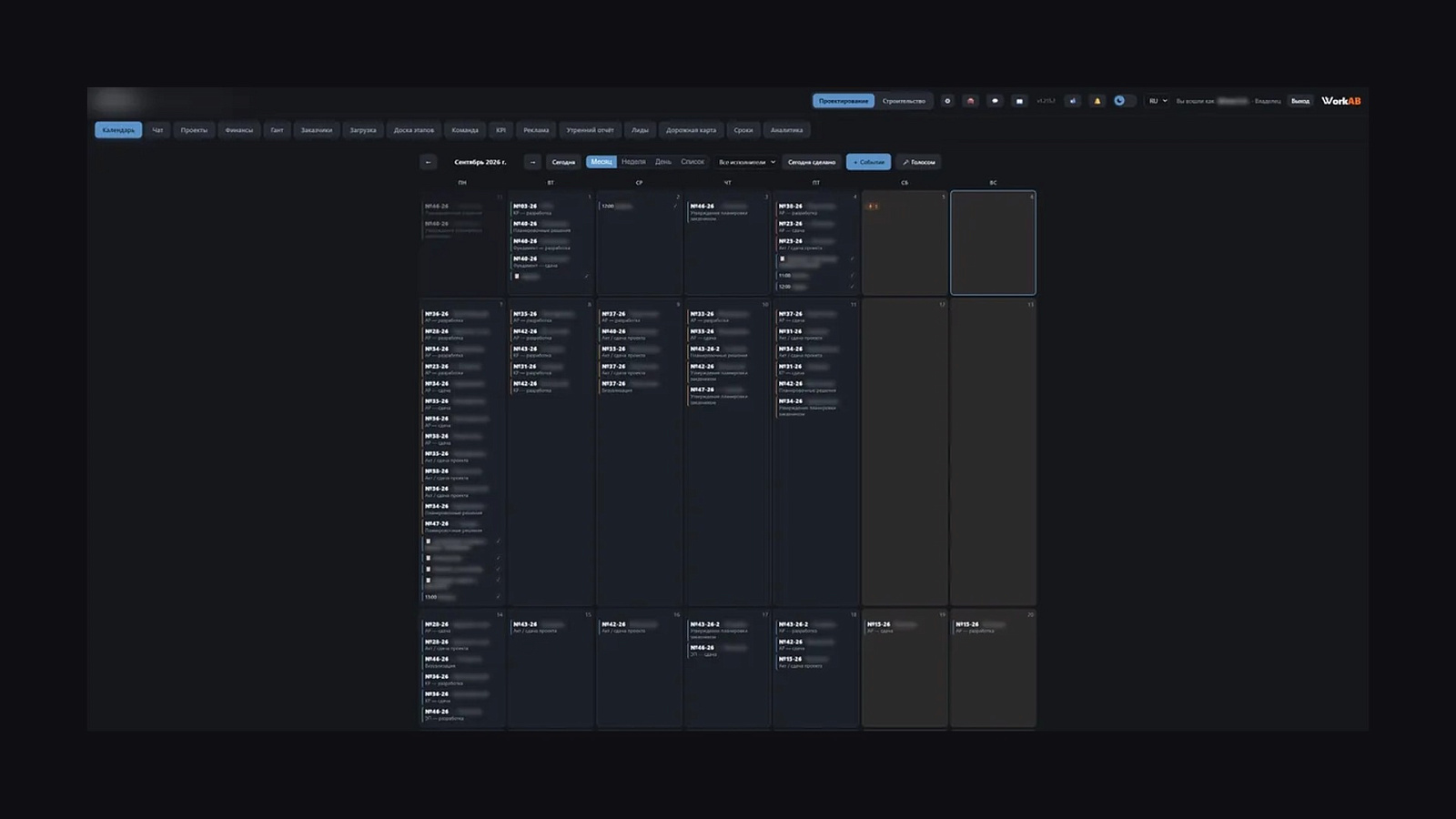Open the «Доска этапов» tab
This screenshot has height=819, width=1456.
414,130
